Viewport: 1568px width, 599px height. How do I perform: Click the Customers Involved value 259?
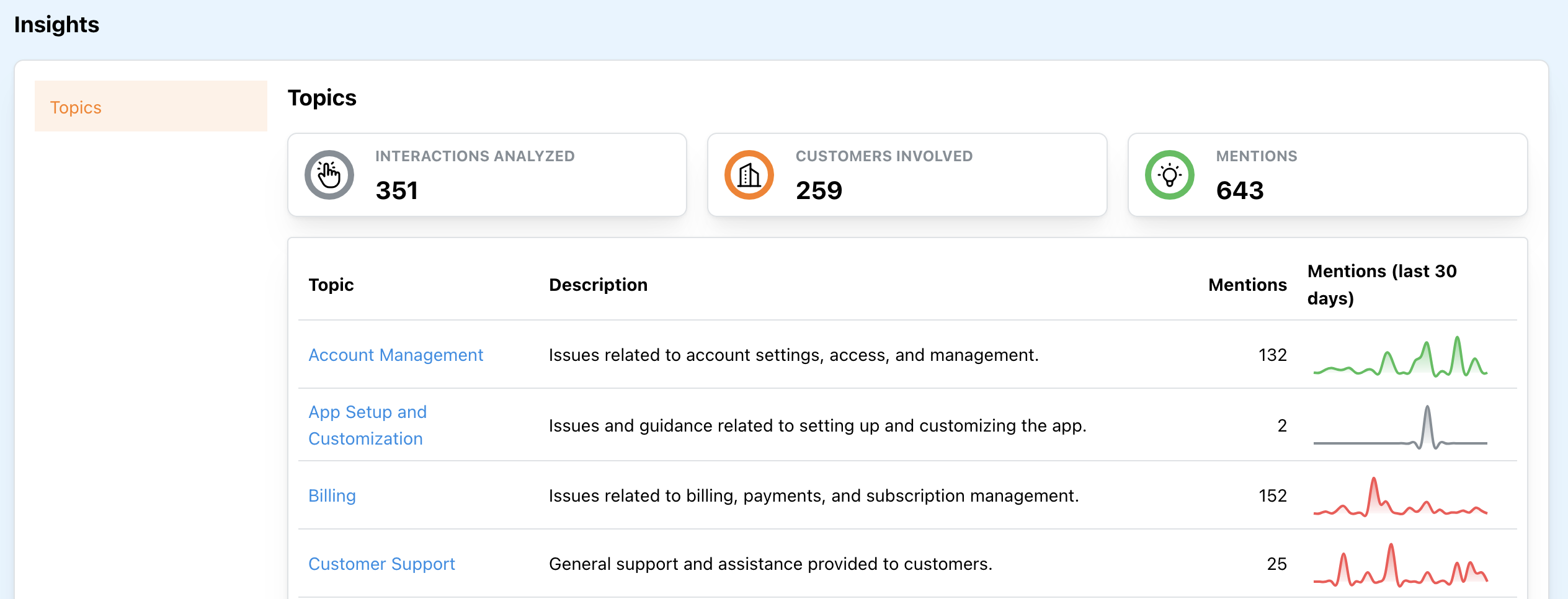(819, 190)
